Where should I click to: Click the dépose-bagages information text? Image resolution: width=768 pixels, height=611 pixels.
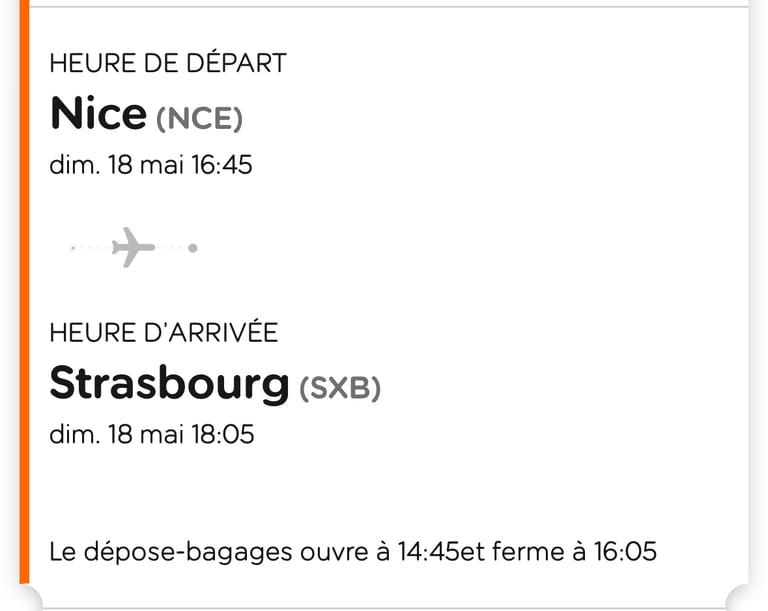[353, 552]
